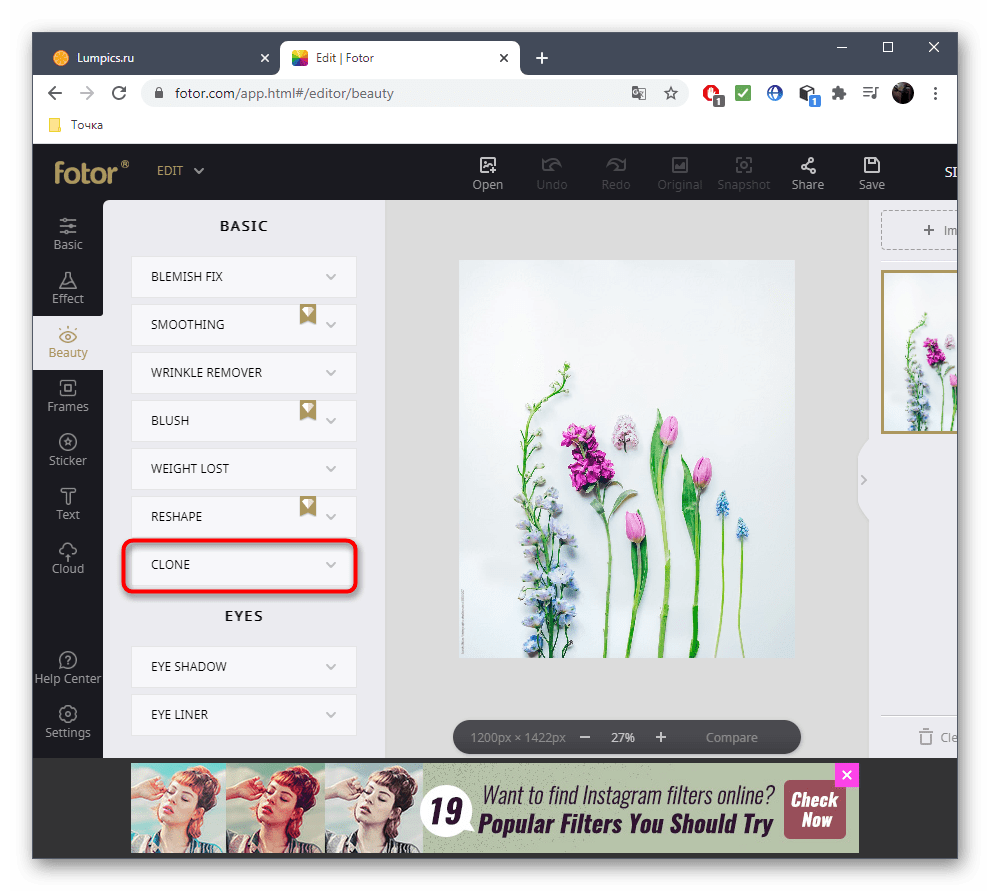Expand the BLEMISH FIX section
Screen dimensions: 990x891
coord(243,277)
